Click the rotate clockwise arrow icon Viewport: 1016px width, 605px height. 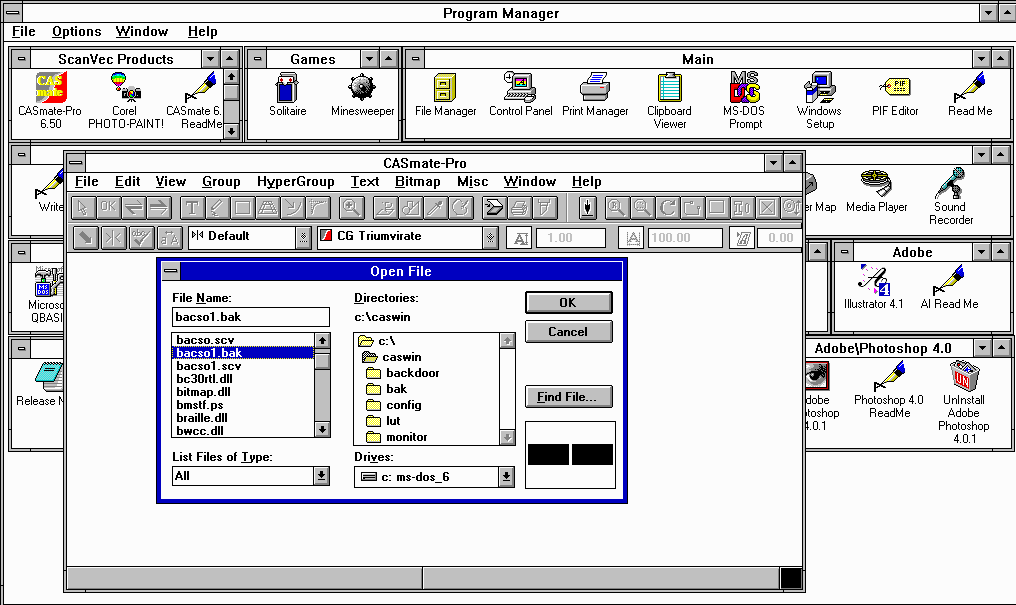(x=667, y=207)
